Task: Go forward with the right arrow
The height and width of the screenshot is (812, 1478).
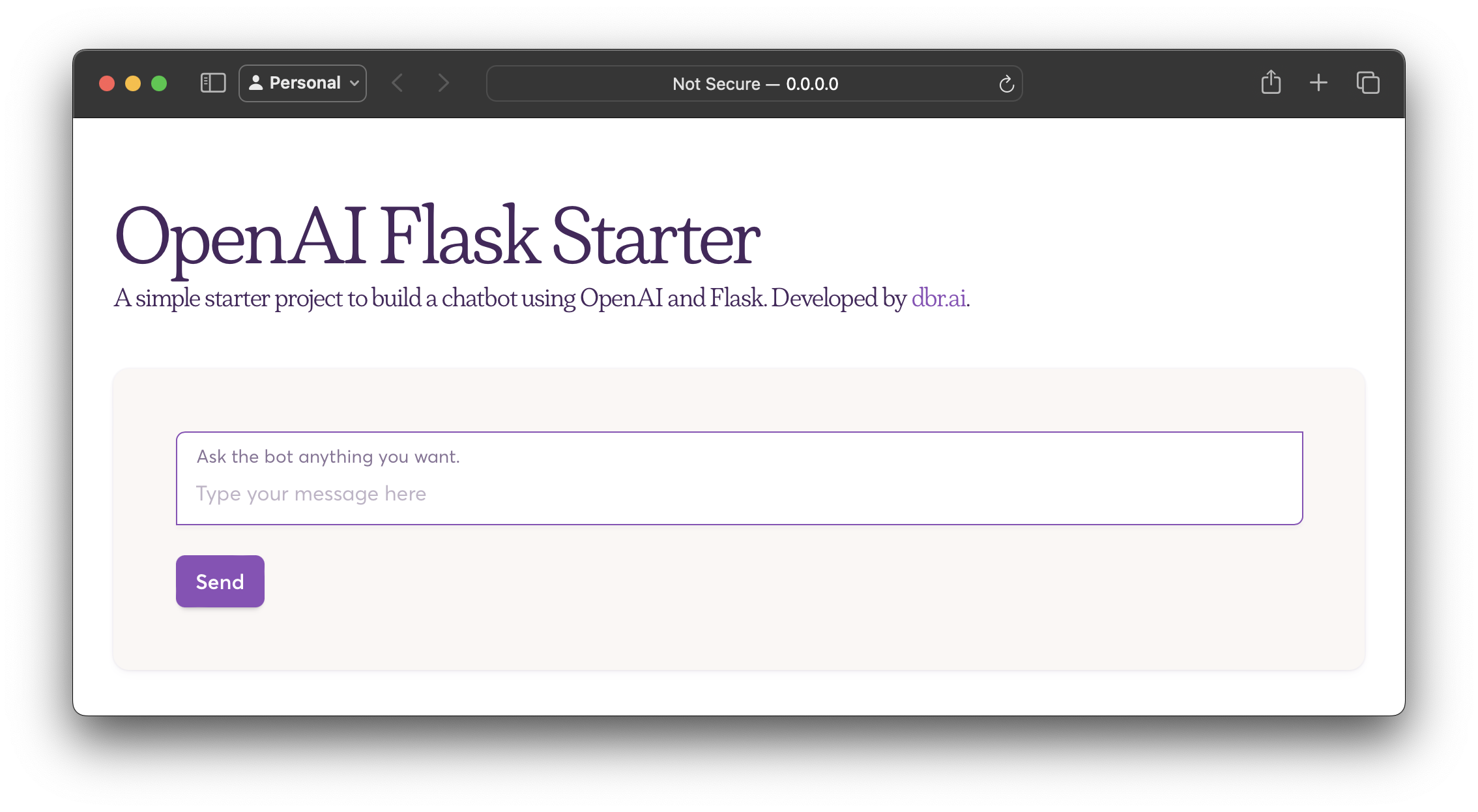Action: [x=444, y=83]
